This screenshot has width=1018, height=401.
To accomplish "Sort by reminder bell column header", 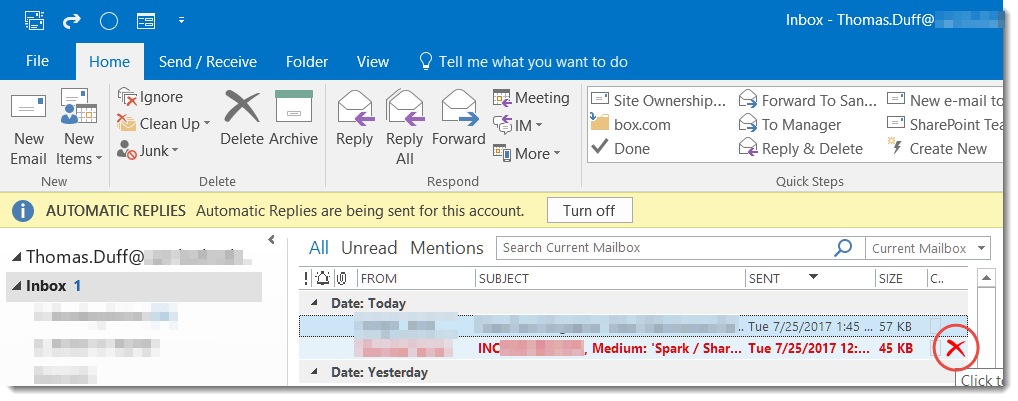I will [323, 279].
